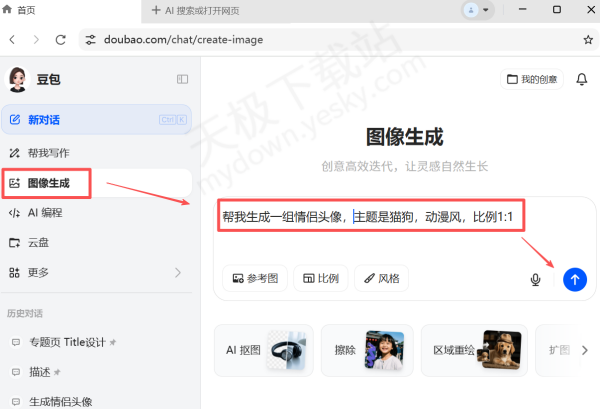This screenshot has height=409, width=600.
Task: Click the browser reload icon
Action: pyautogui.click(x=60, y=40)
